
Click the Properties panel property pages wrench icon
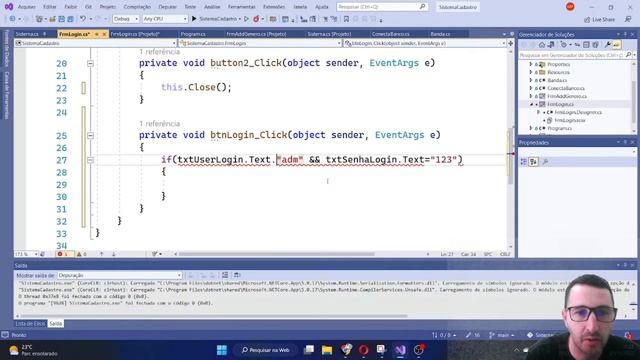(545, 162)
